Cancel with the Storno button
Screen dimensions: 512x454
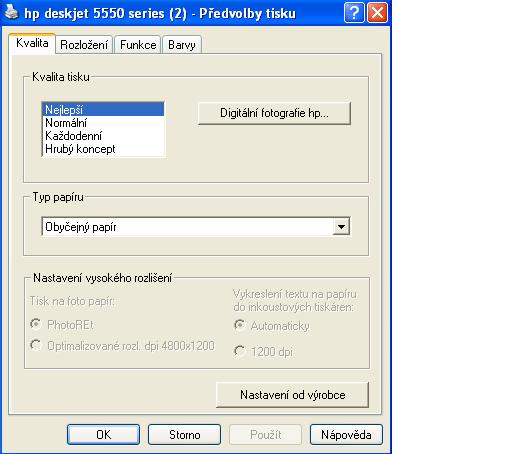click(x=184, y=434)
